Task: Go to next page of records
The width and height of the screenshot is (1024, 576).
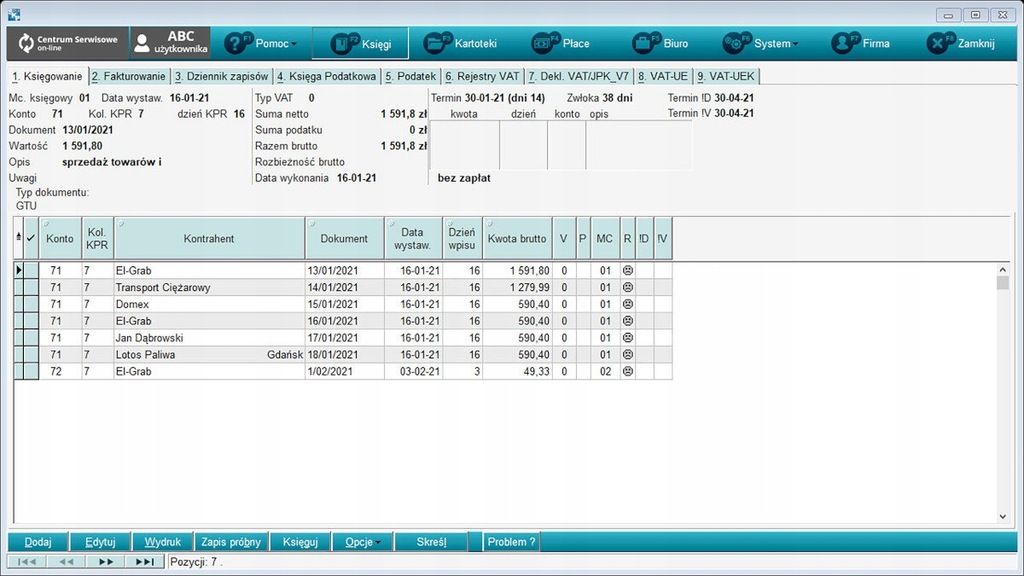Action: (105, 562)
